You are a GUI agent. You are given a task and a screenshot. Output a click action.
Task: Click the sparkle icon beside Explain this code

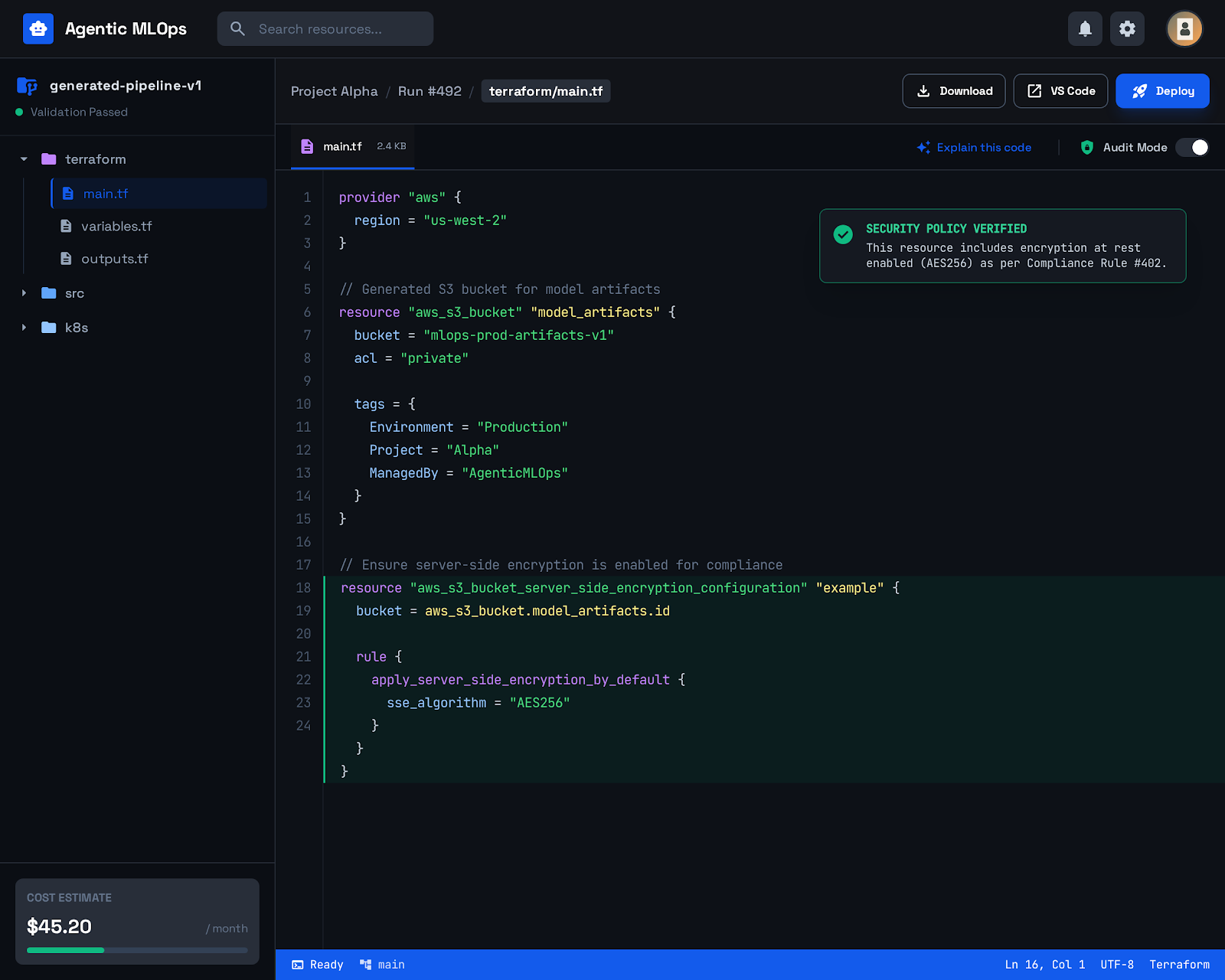pyautogui.click(x=923, y=147)
